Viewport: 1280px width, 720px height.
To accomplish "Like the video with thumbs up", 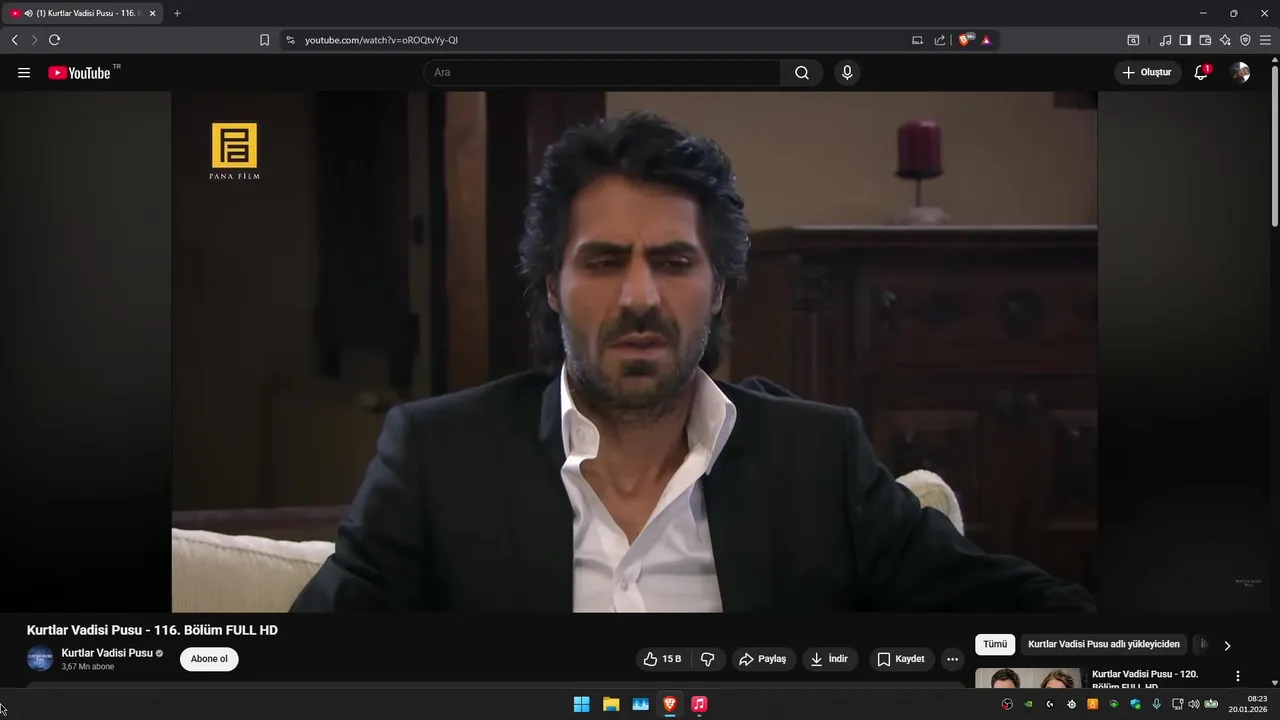I will (x=662, y=659).
